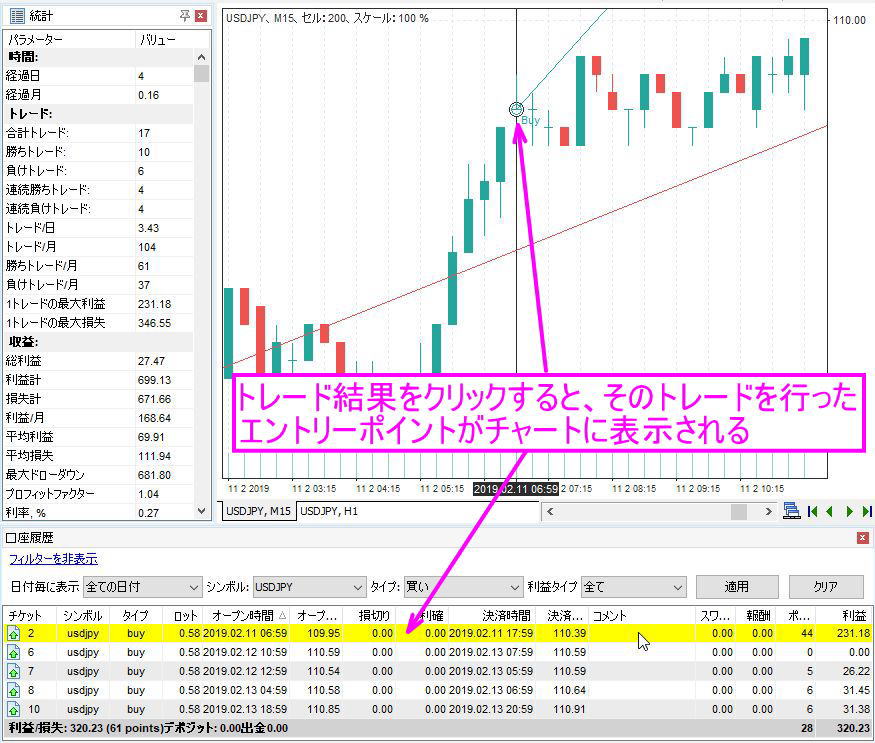Jump to last bar of the chart
The height and width of the screenshot is (743, 875).
(865, 511)
